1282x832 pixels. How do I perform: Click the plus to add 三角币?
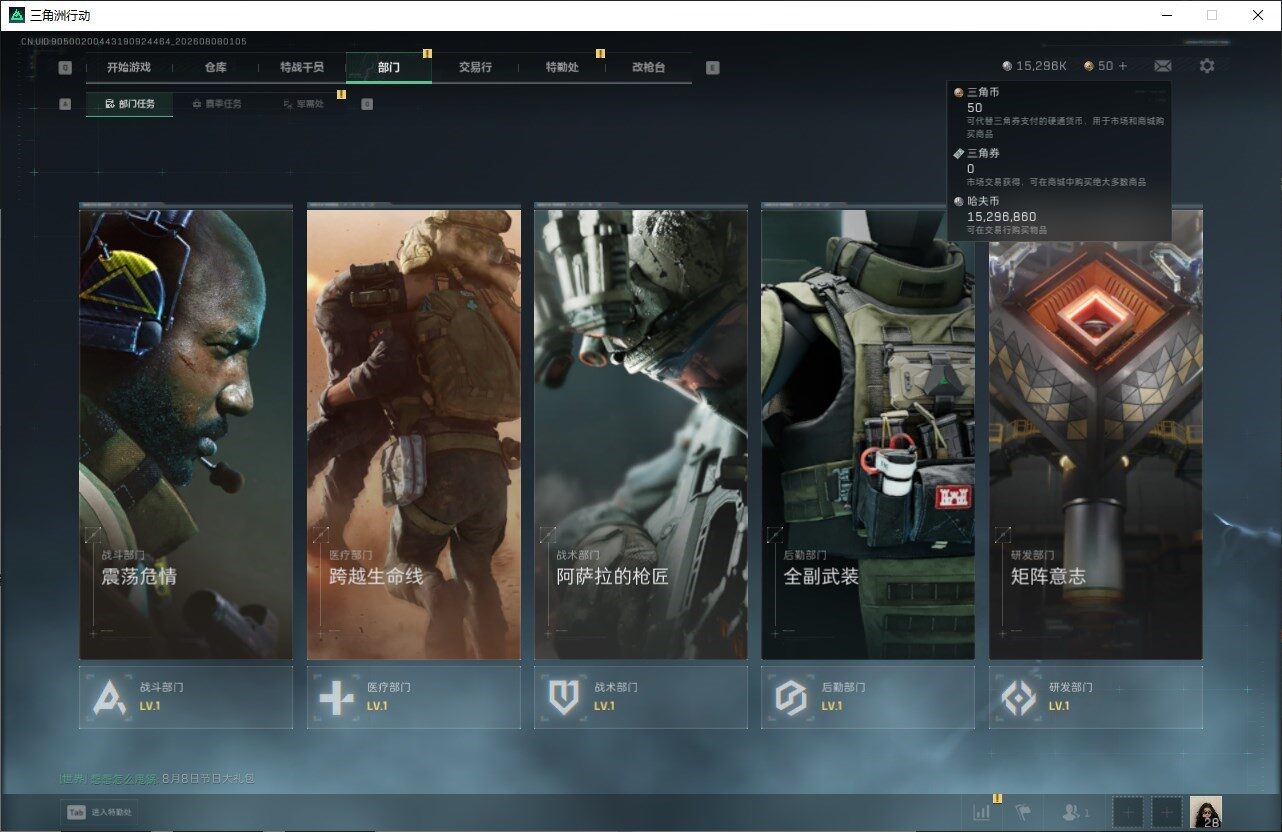pyautogui.click(x=1123, y=66)
